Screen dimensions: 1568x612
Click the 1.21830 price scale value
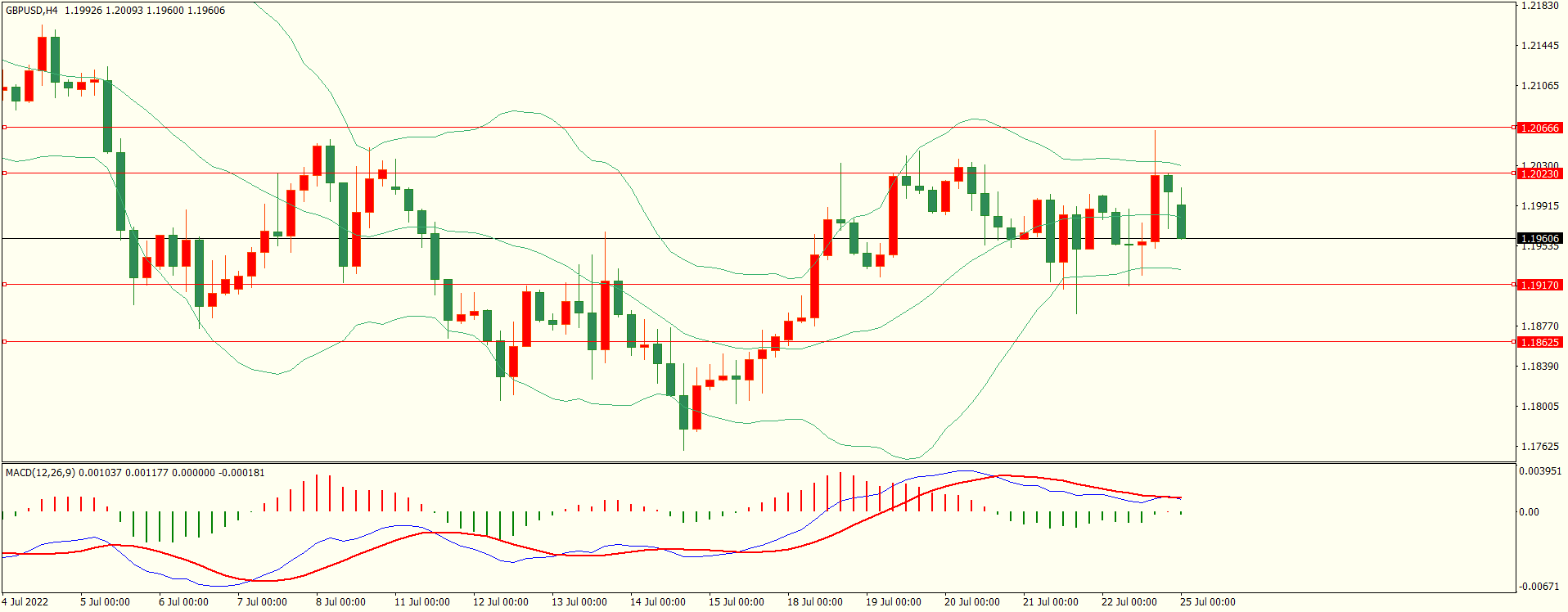coord(1539,6)
